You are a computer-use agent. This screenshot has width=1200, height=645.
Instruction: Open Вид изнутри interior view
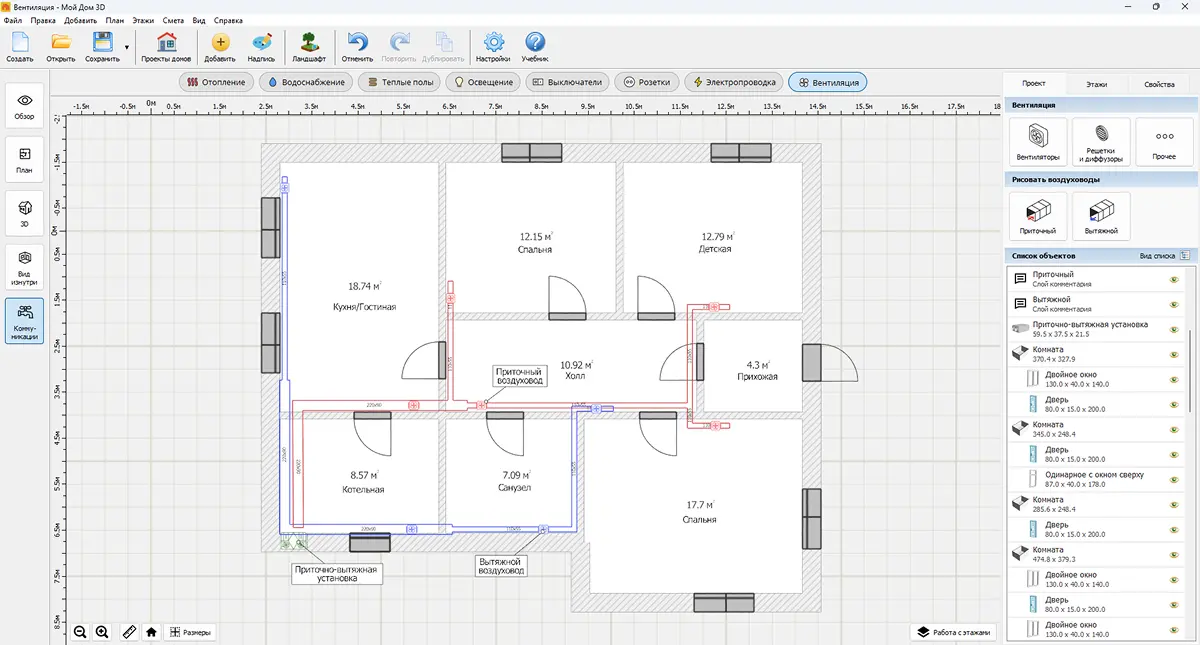click(x=25, y=267)
